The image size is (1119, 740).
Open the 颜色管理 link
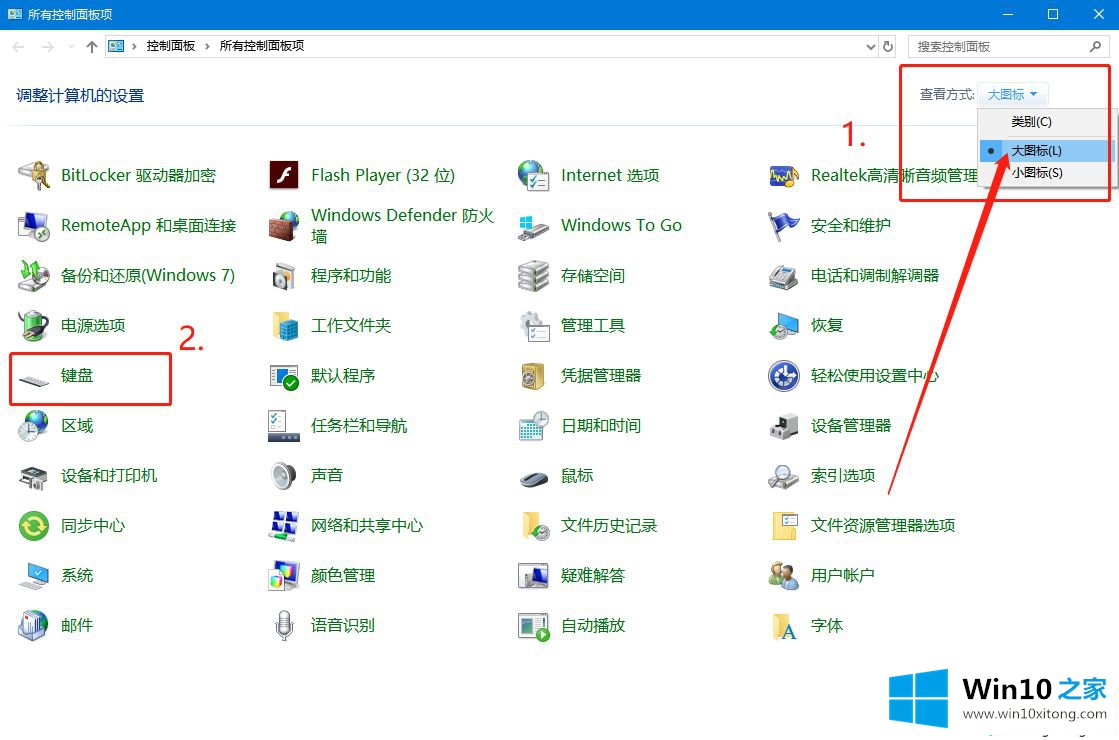click(343, 576)
